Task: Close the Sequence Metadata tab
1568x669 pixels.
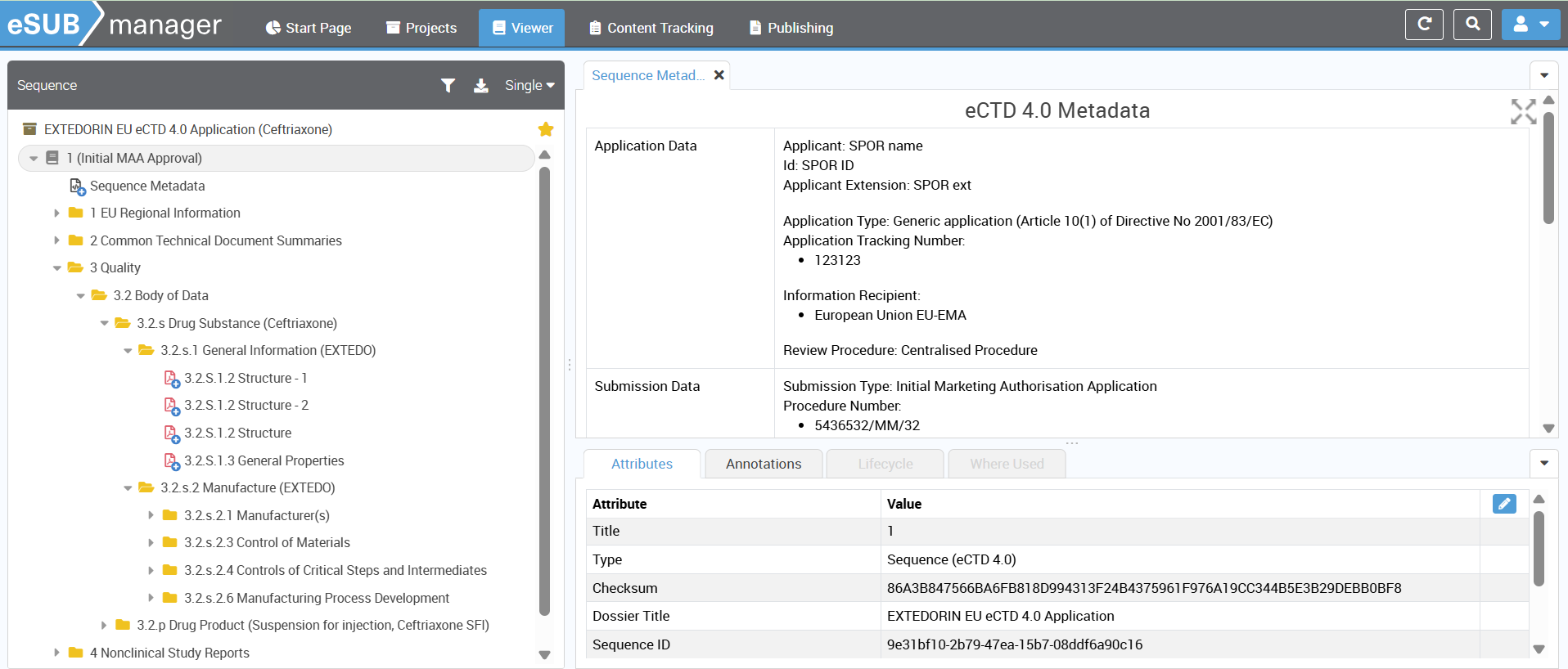Action: click(x=719, y=75)
